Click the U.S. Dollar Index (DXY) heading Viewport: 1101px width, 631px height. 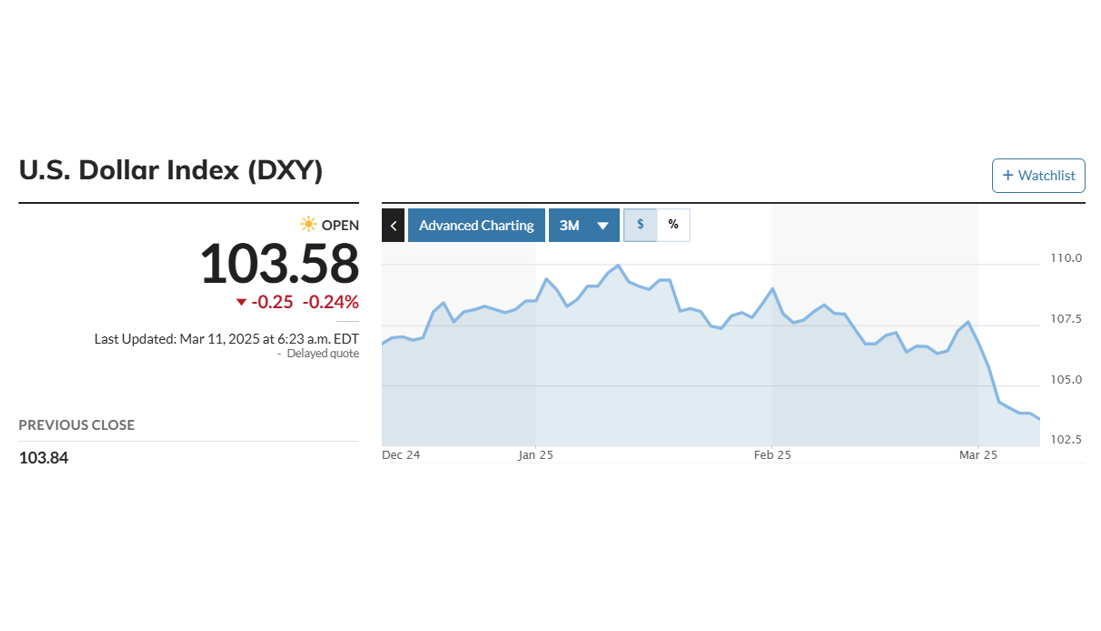coord(171,170)
